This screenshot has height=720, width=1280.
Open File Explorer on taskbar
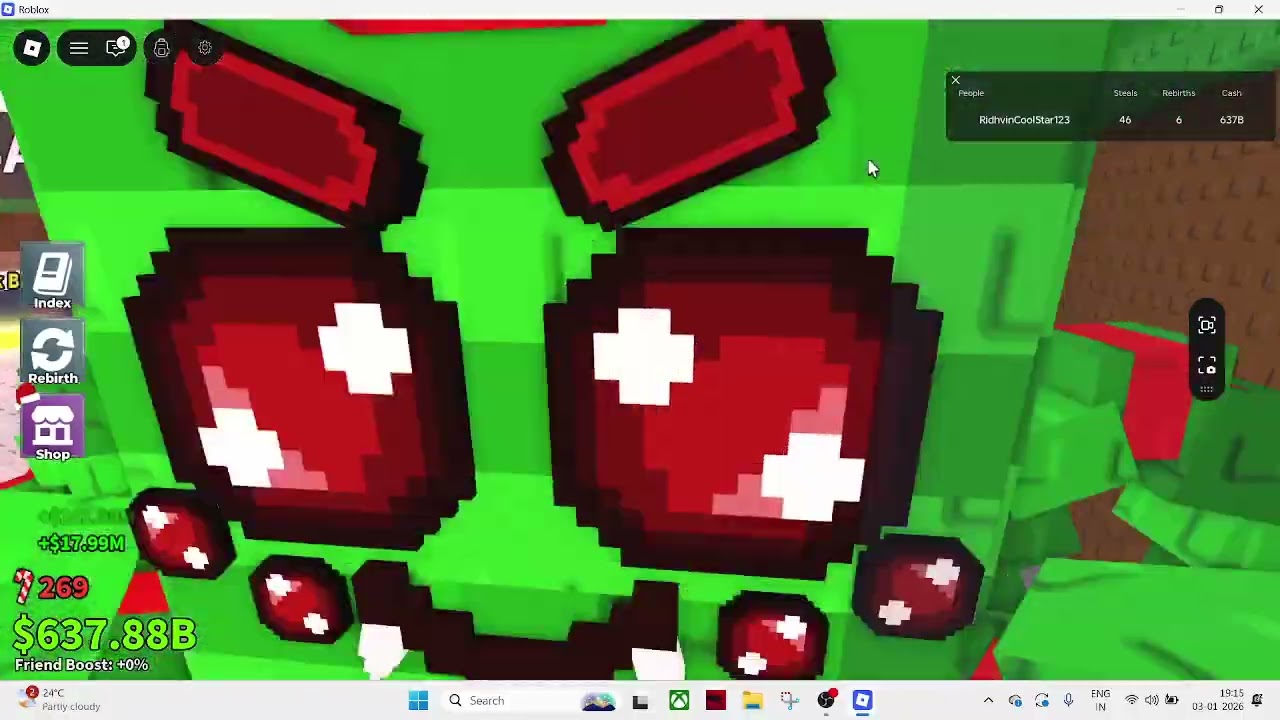tap(752, 701)
